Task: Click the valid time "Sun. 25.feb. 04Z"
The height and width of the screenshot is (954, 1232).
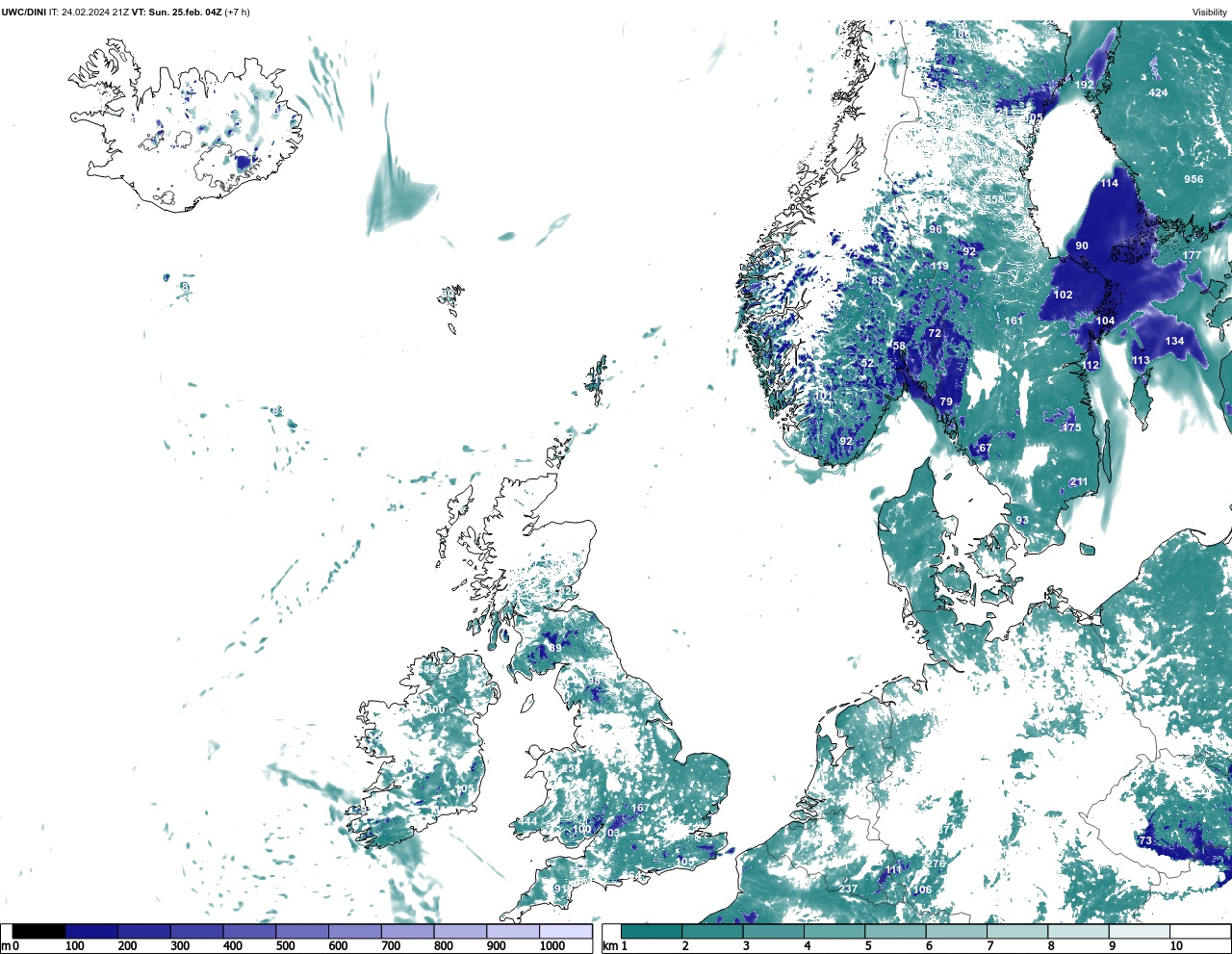Action: [185, 13]
